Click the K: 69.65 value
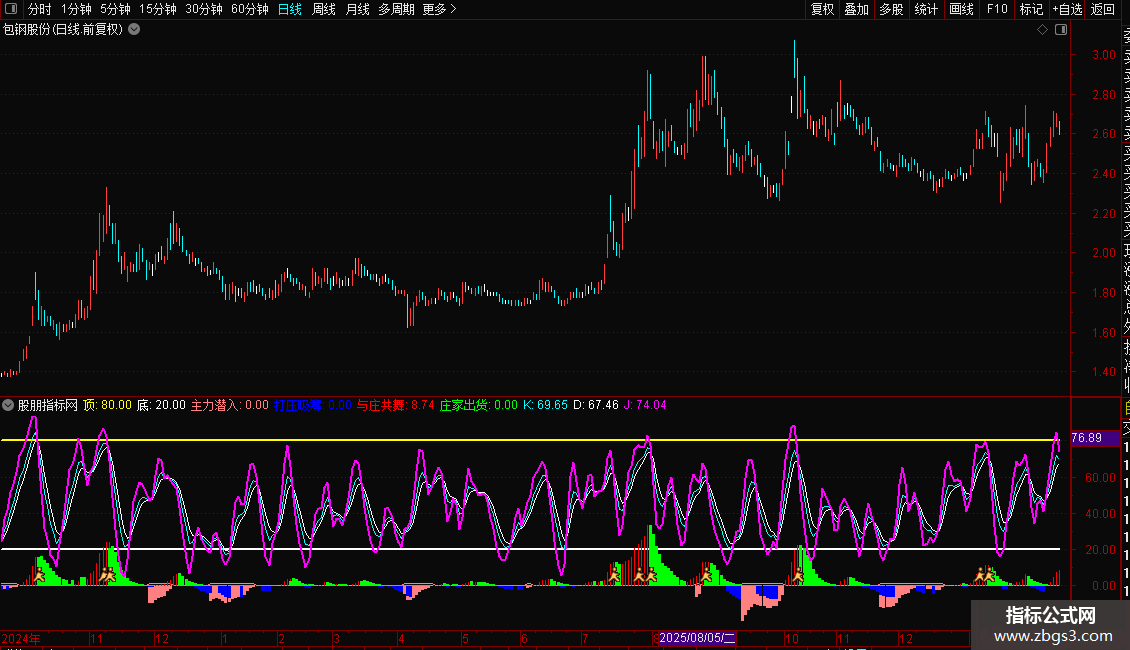 coord(545,405)
